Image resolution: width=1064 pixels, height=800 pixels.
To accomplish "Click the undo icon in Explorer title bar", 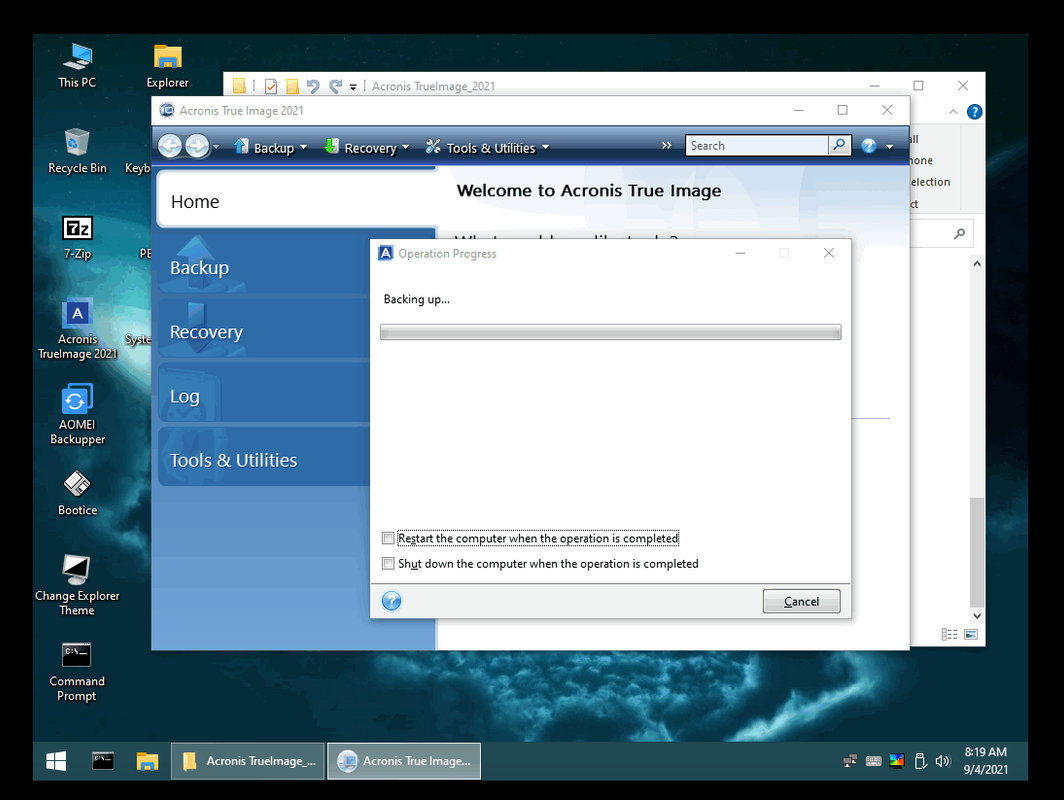I will tap(313, 86).
